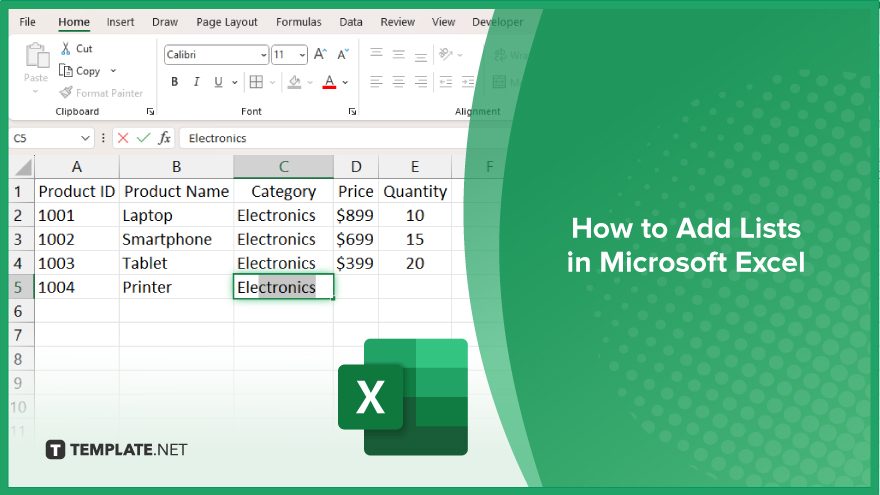The image size is (880, 495).
Task: Select column B header
Action: click(176, 167)
